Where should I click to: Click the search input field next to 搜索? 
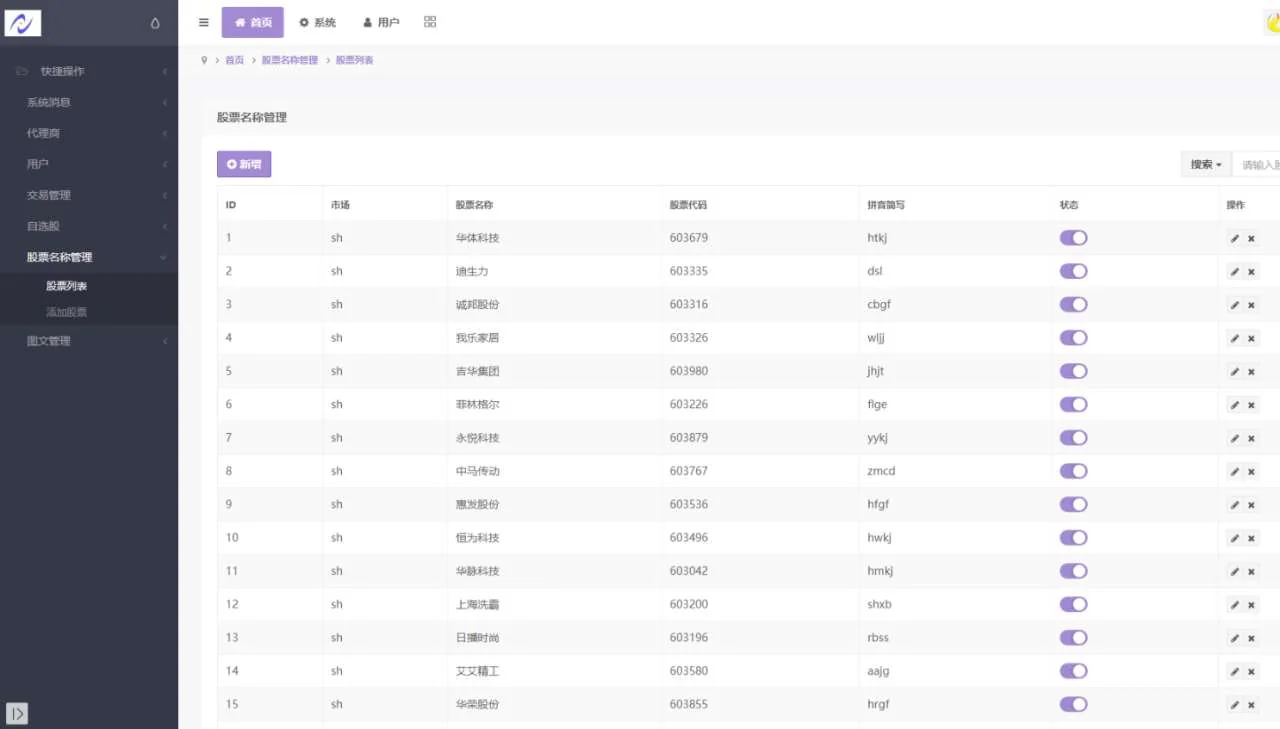pos(1258,165)
